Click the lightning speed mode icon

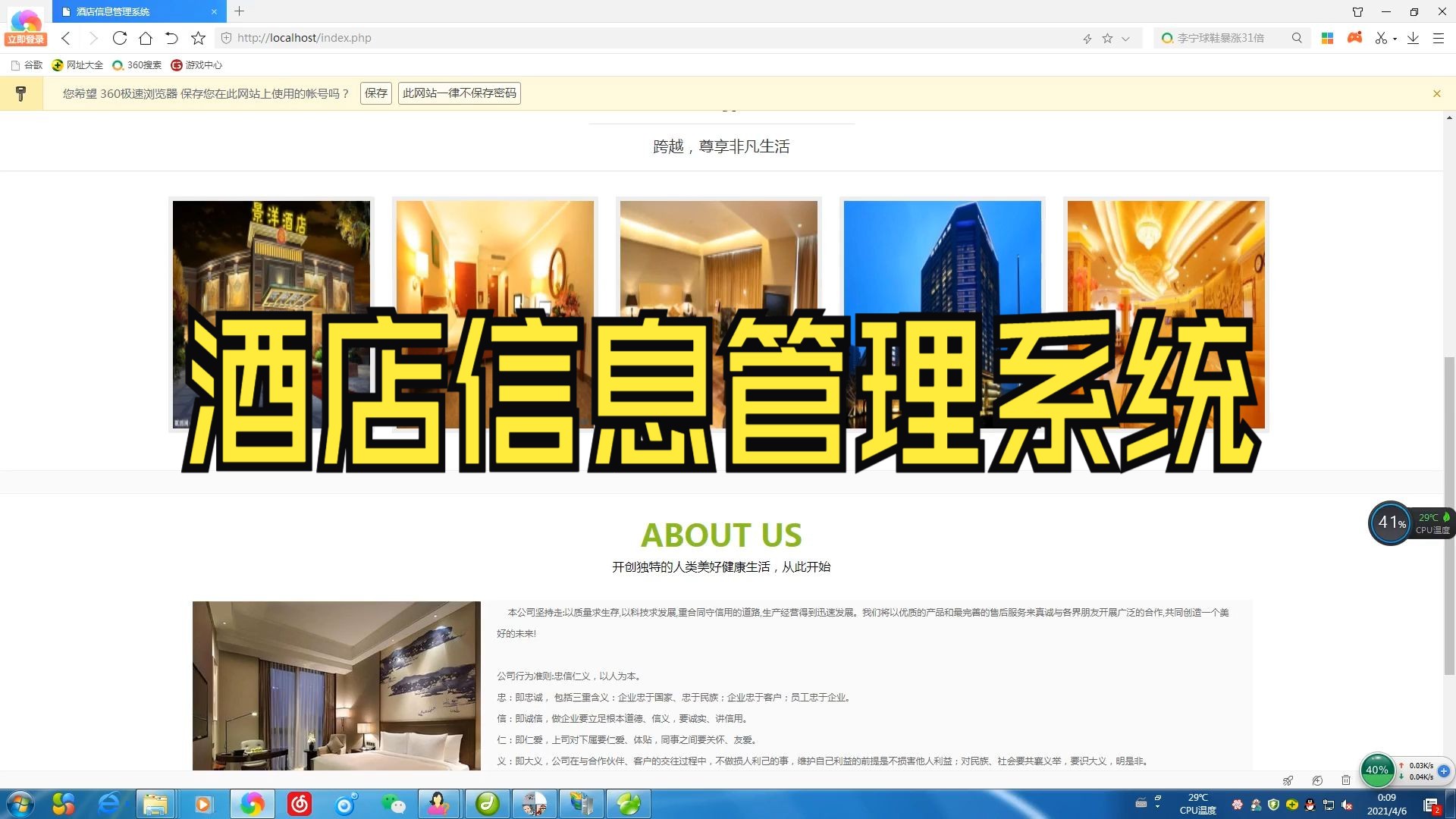click(x=1087, y=38)
